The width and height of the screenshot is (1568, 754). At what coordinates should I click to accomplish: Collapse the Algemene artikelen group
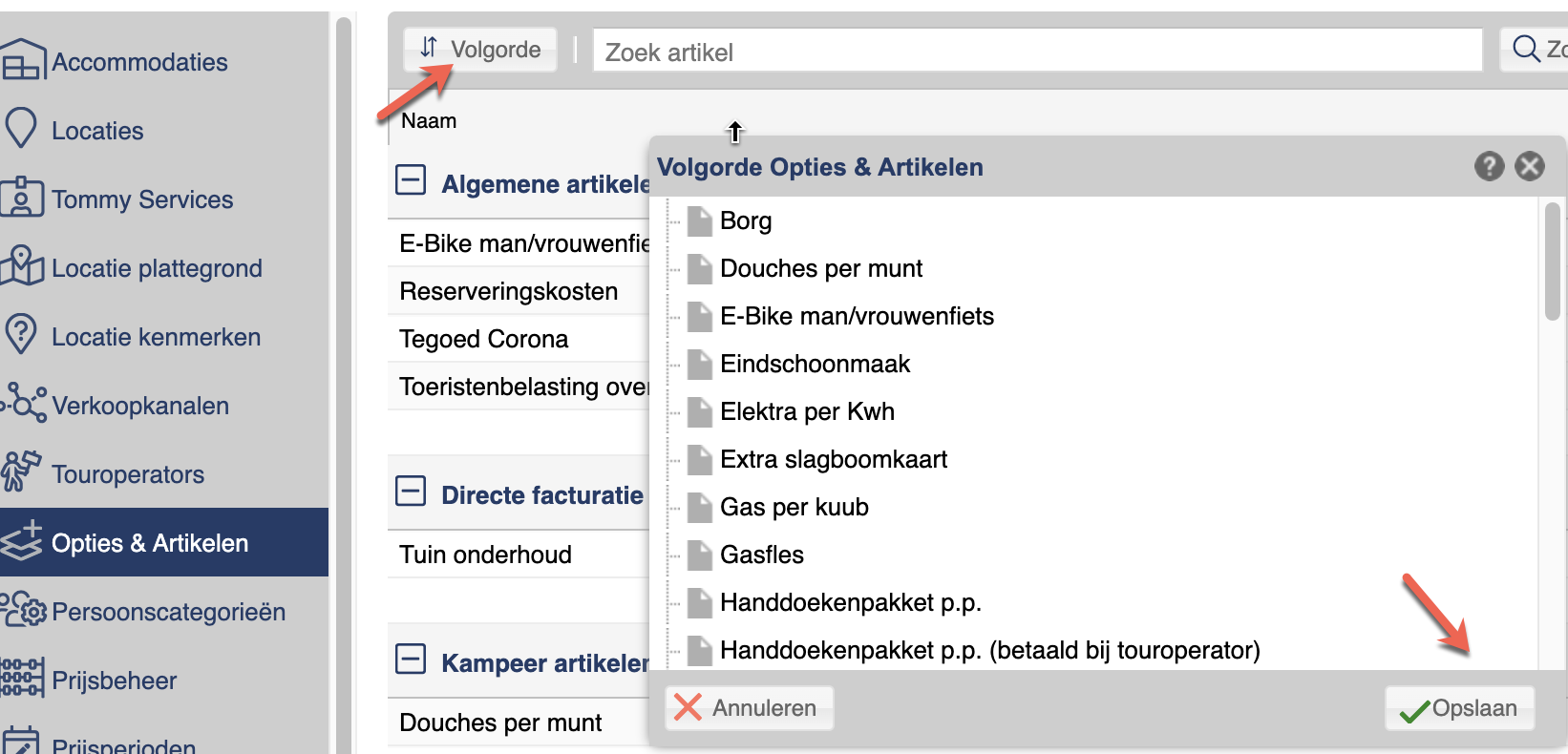pyautogui.click(x=411, y=179)
